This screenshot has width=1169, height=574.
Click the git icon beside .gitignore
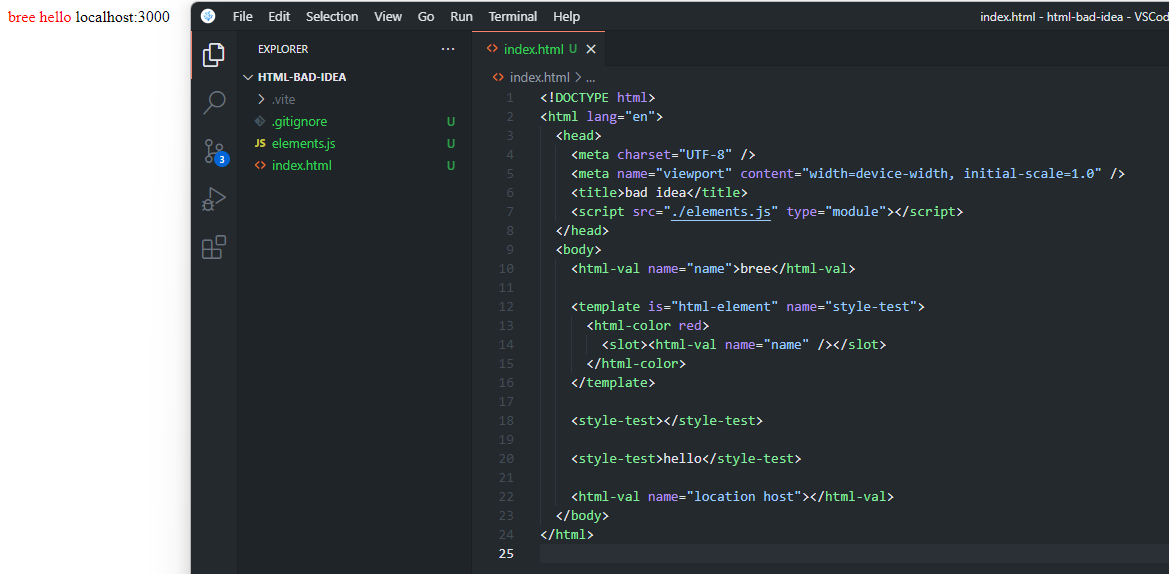(x=259, y=121)
